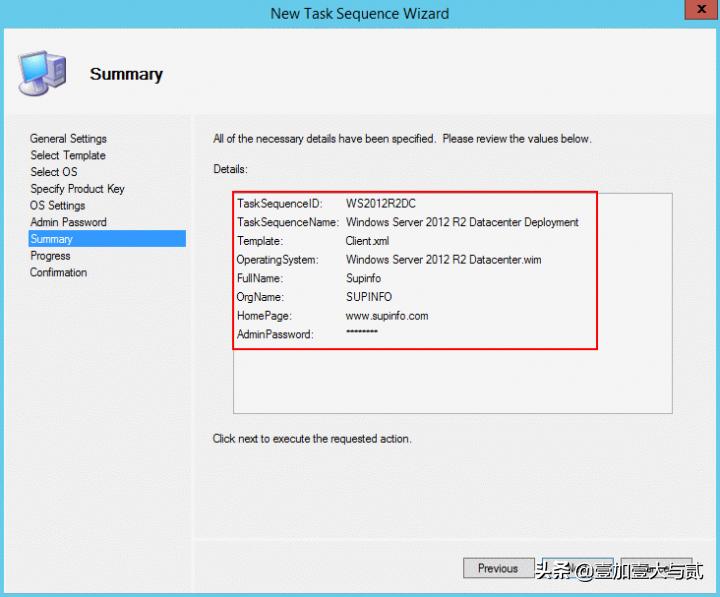
Task: Click the masked AdminPassword value
Action: tap(361, 332)
